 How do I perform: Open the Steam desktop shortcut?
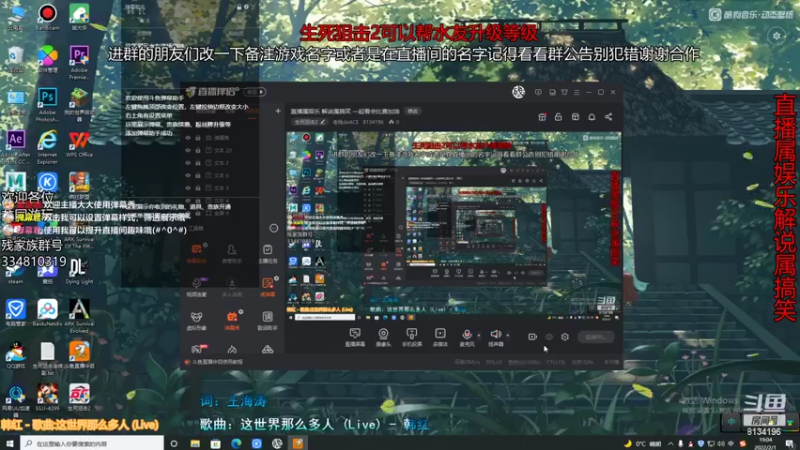(x=16, y=273)
